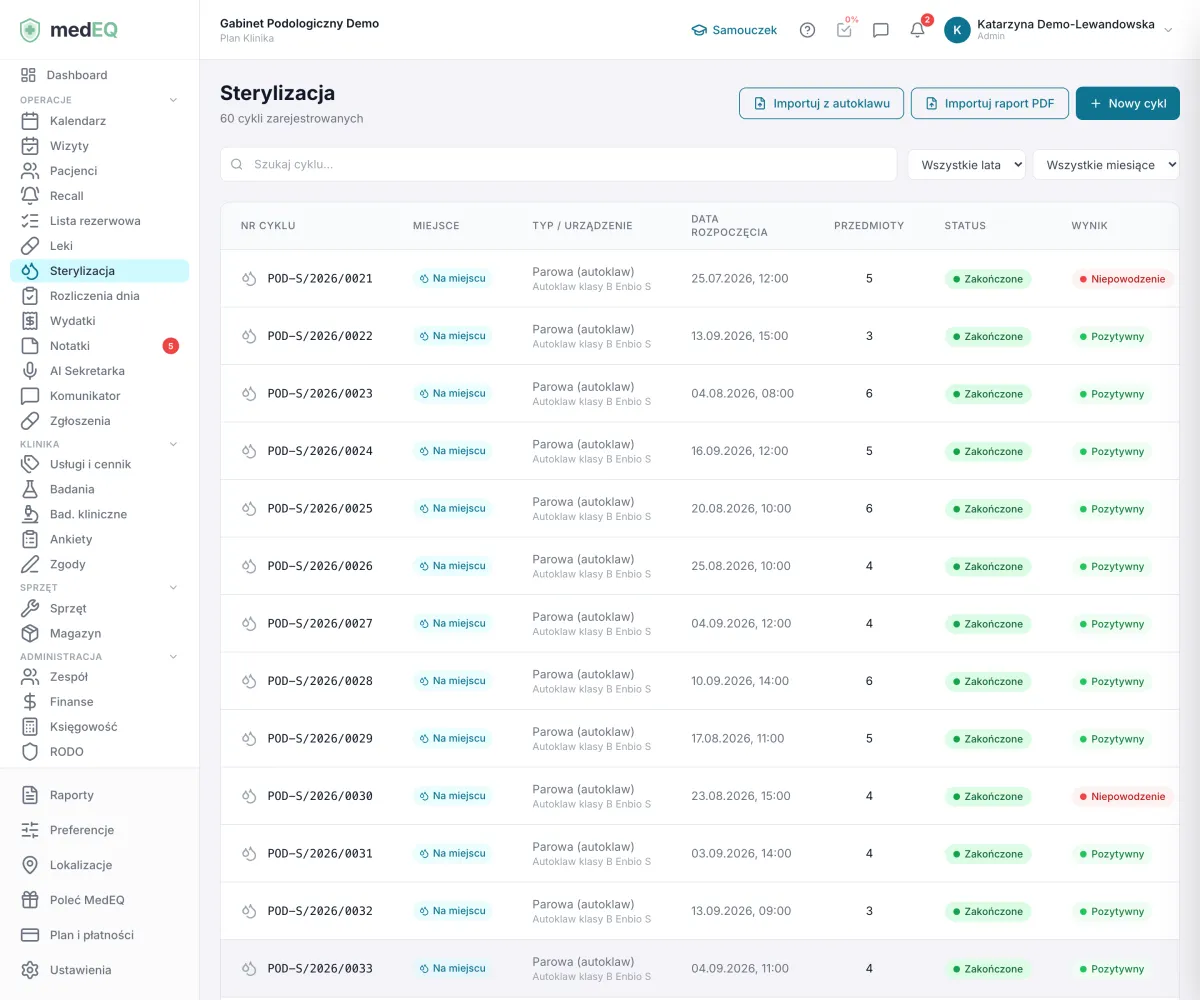Screen dimensions: 1200x1000
Task: Collapse the OPERACJE sidebar section
Action: click(x=173, y=100)
